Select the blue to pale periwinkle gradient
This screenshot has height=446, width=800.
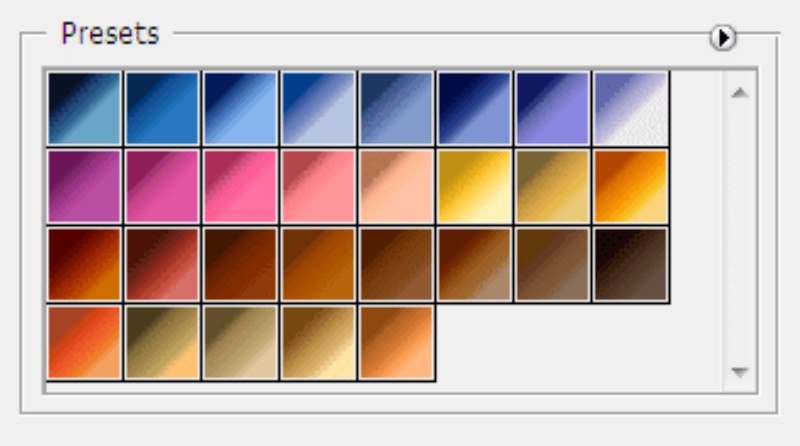[x=318, y=108]
